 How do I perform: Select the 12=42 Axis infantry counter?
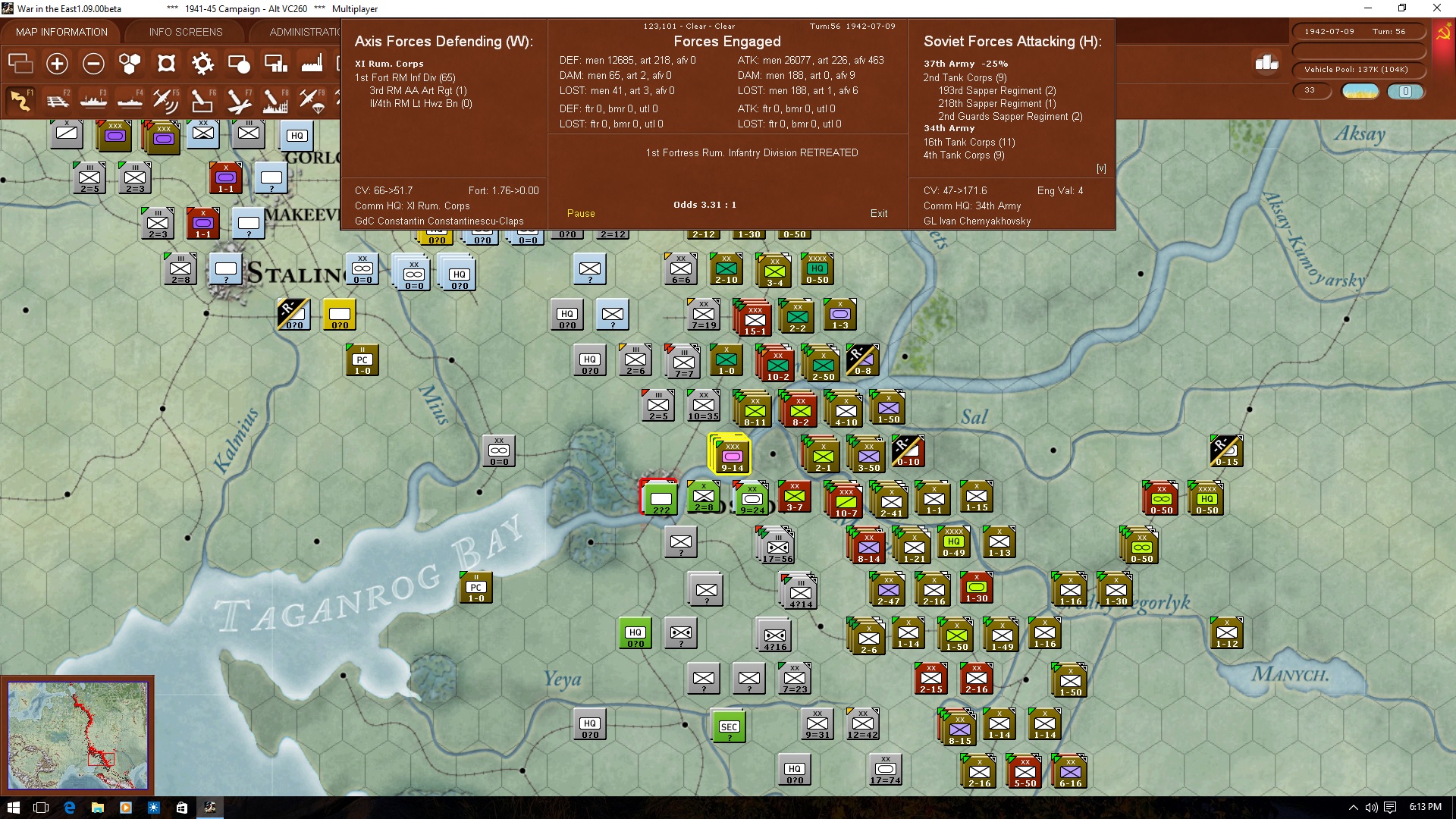click(x=862, y=724)
